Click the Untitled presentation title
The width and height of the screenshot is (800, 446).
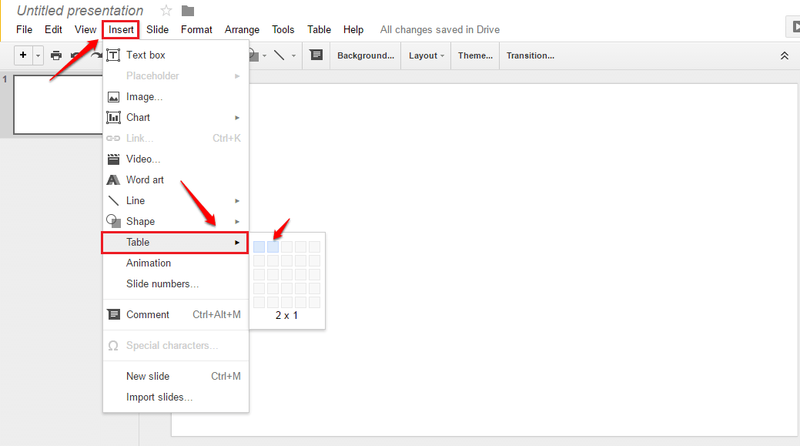[x=80, y=10]
